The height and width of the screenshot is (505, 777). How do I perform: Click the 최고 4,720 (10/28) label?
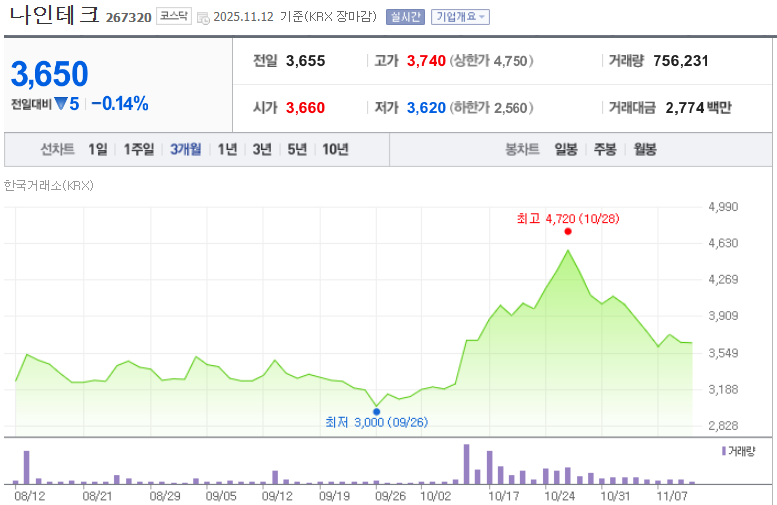[x=568, y=219]
